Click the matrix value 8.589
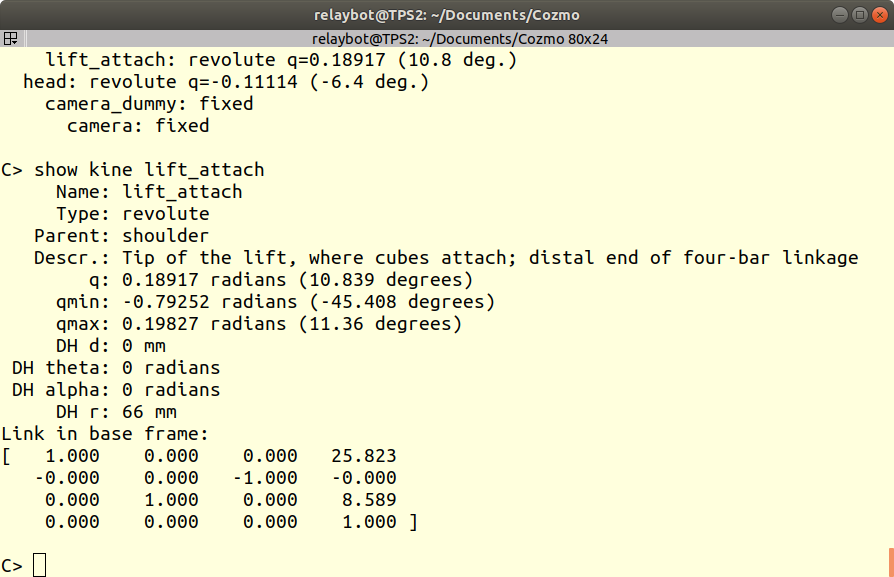894x577 pixels. 368,500
